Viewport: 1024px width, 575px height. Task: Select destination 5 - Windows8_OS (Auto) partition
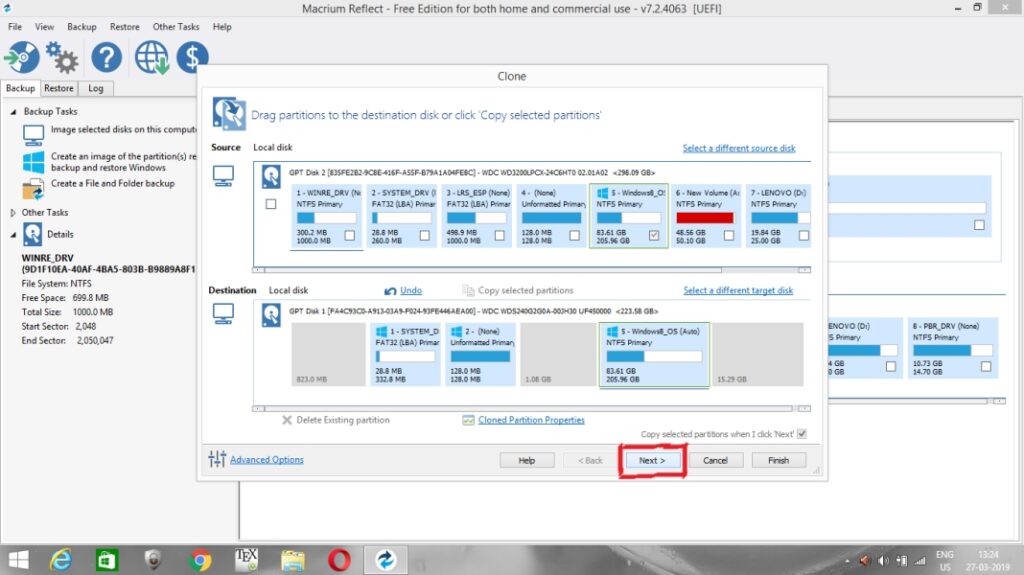(x=654, y=355)
